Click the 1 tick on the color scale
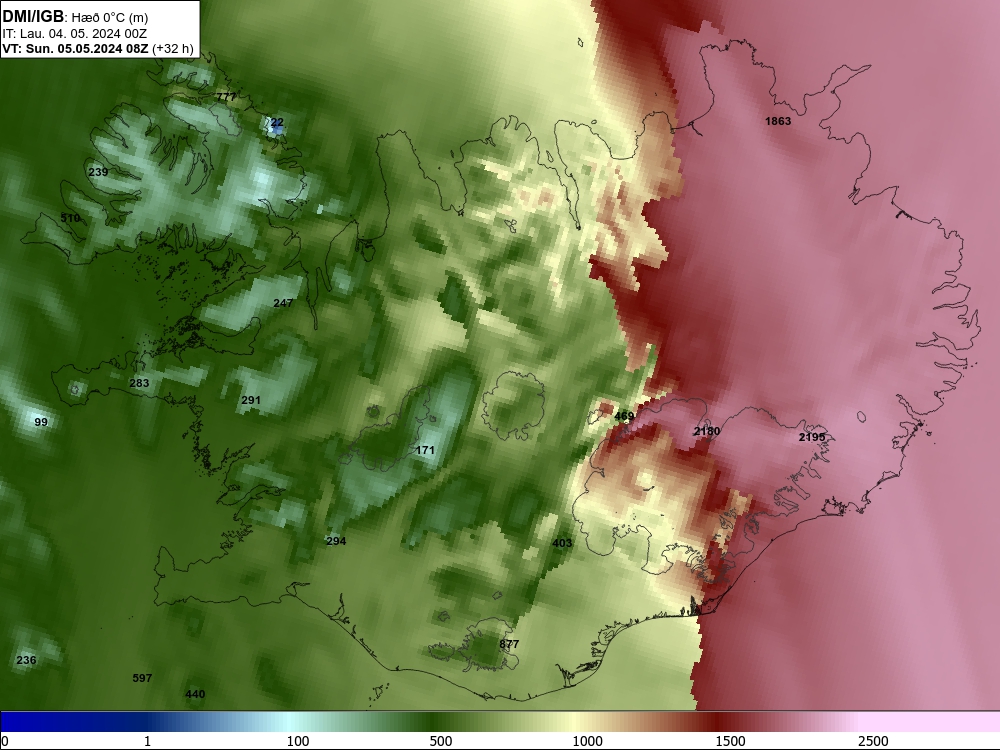The width and height of the screenshot is (1000, 750). pos(147,741)
